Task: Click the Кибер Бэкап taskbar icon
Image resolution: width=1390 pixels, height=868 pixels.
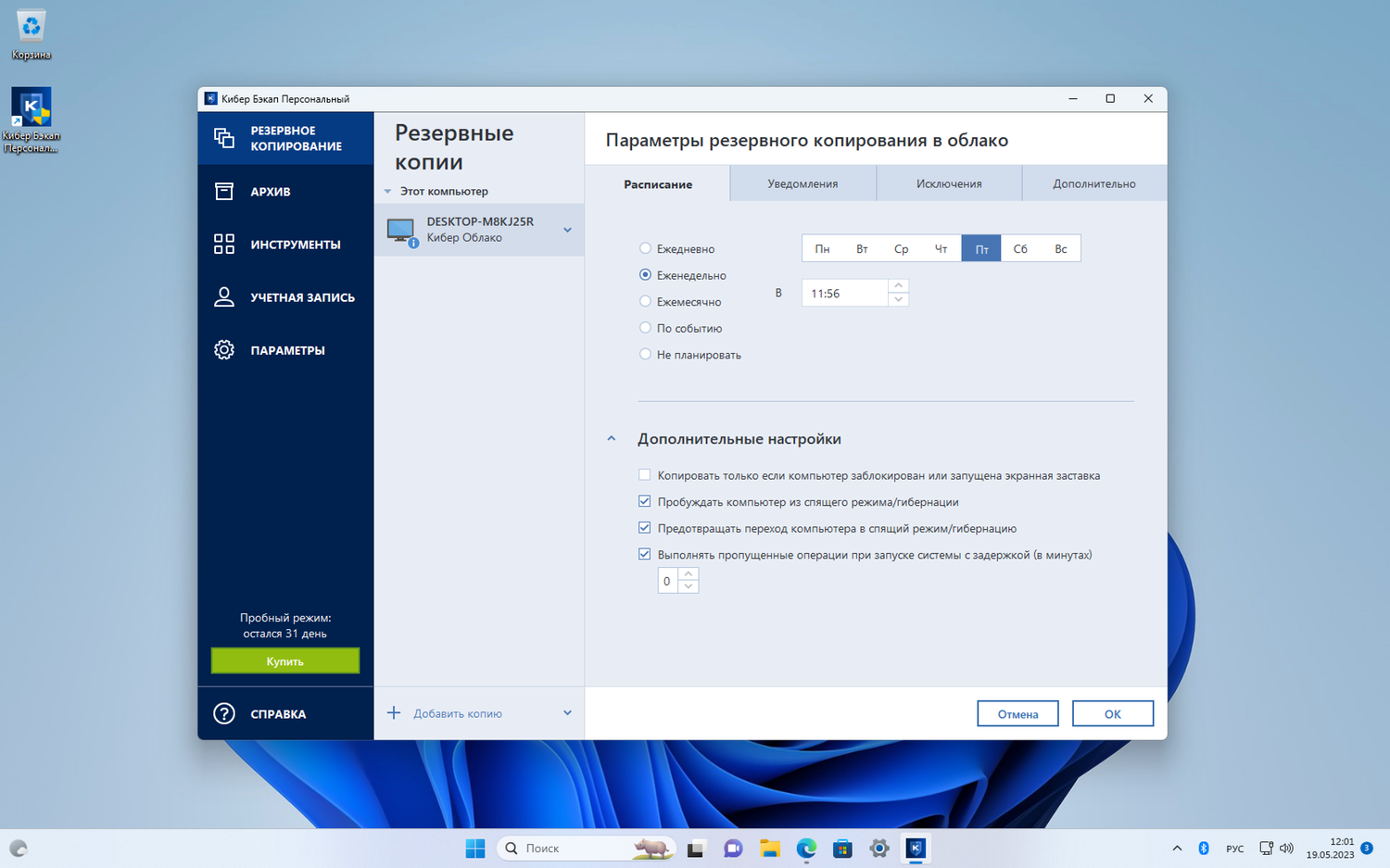Action: (916, 848)
